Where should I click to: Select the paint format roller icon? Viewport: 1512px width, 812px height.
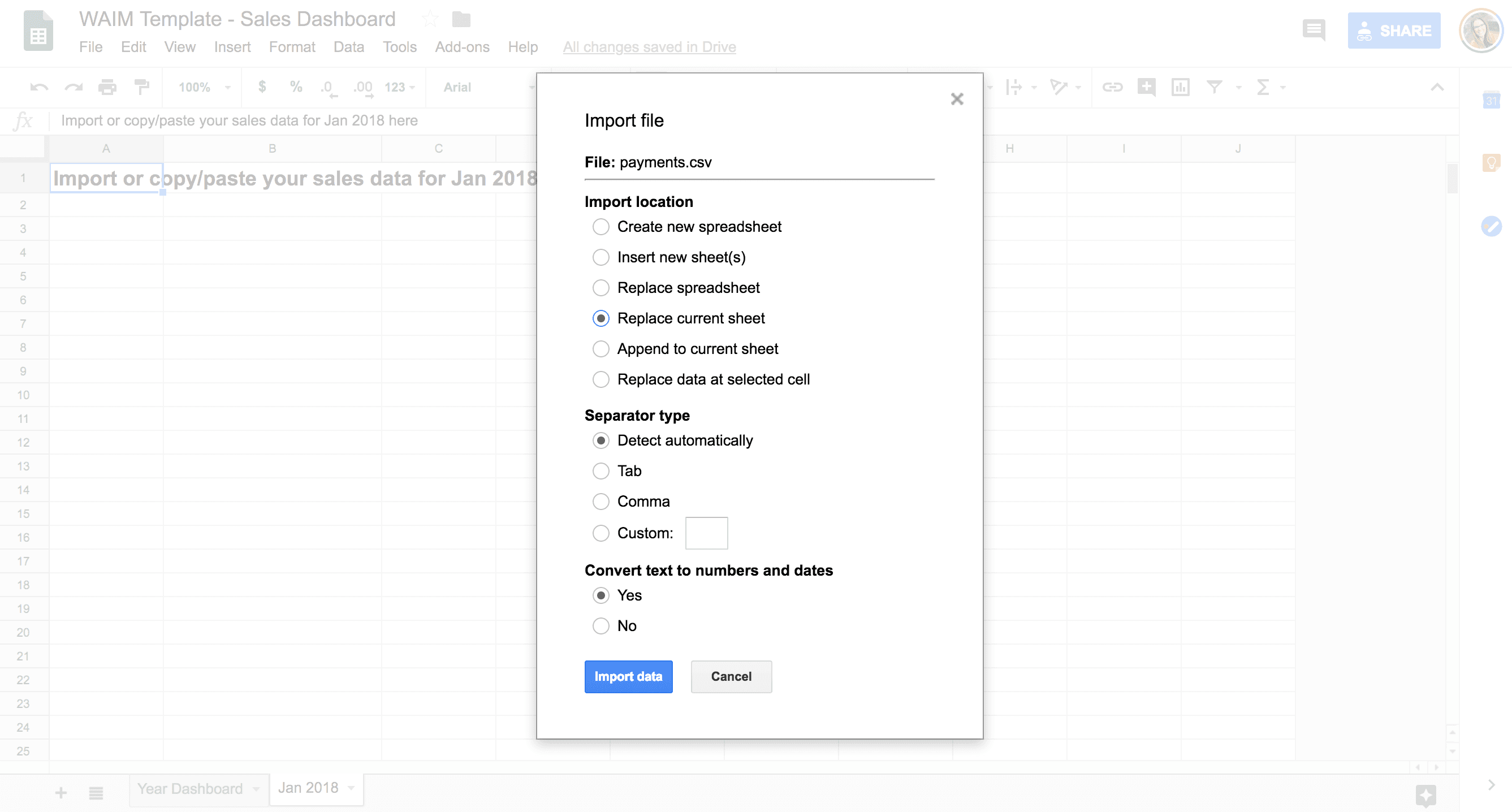tap(141, 88)
